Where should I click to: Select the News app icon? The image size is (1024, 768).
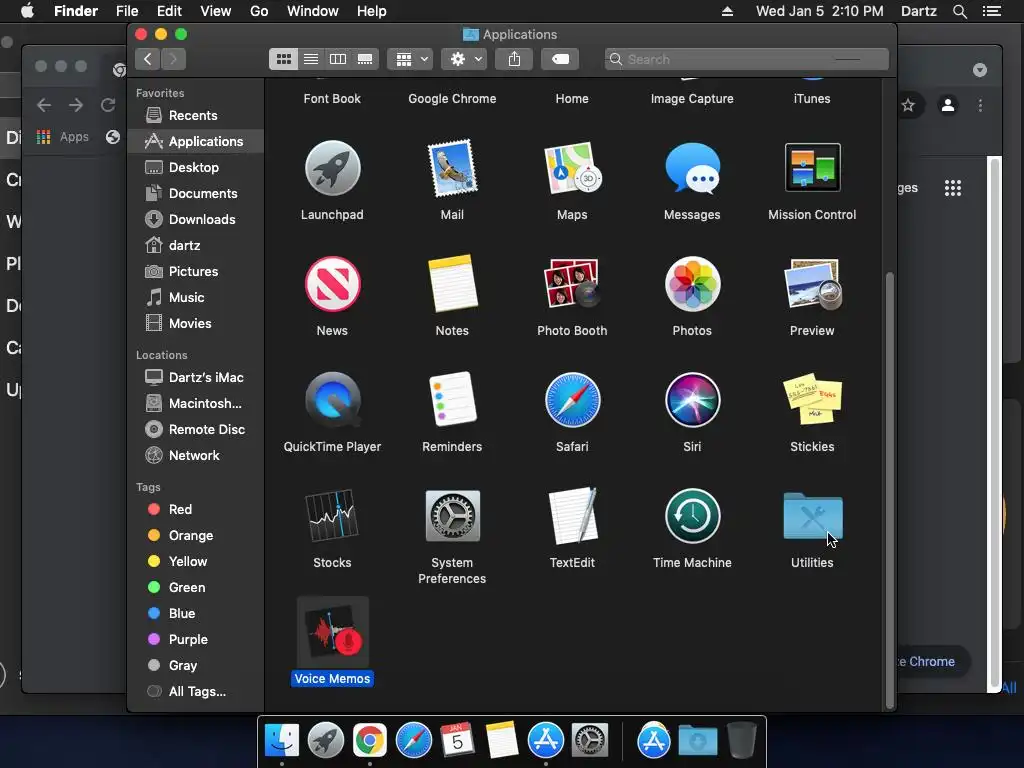(332, 284)
